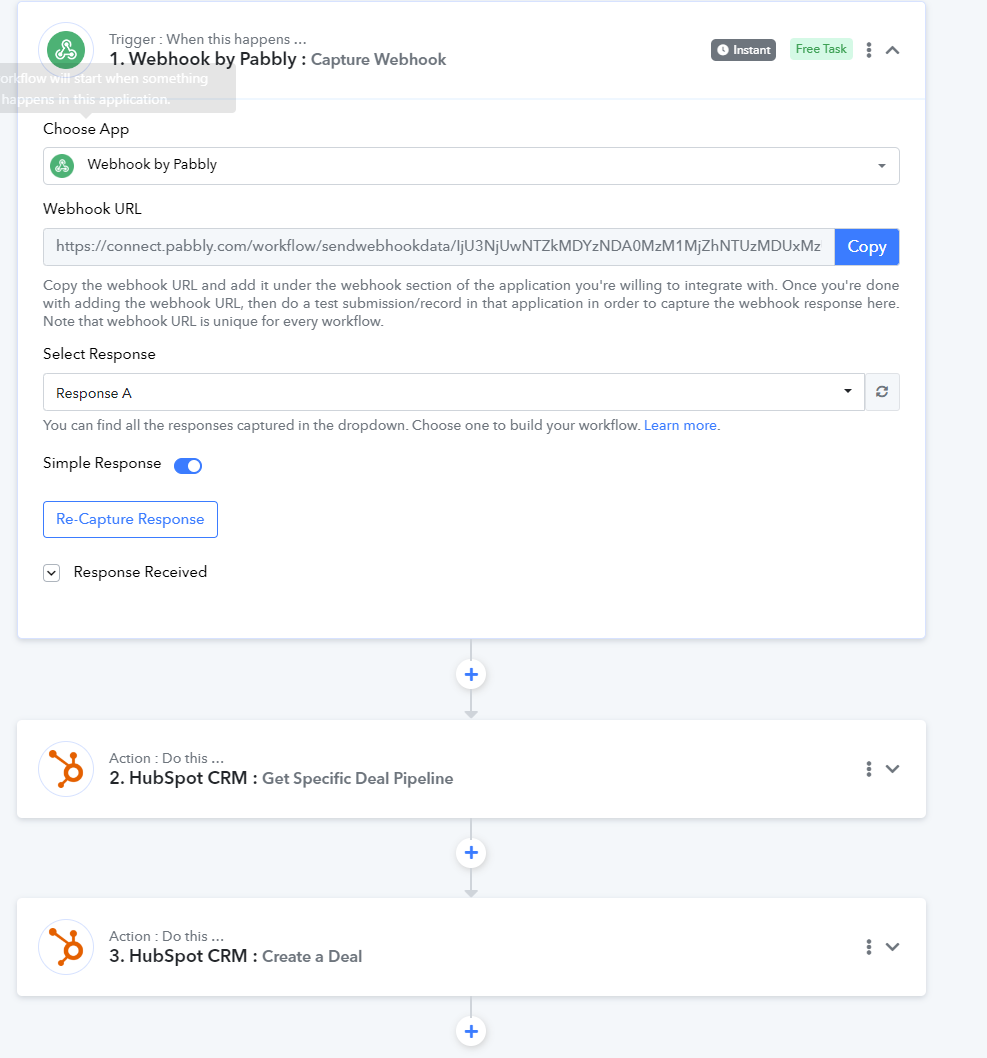Viewport: 987px width, 1058px height.
Task: Collapse the Webhook by Pabbly trigger step
Action: point(893,50)
